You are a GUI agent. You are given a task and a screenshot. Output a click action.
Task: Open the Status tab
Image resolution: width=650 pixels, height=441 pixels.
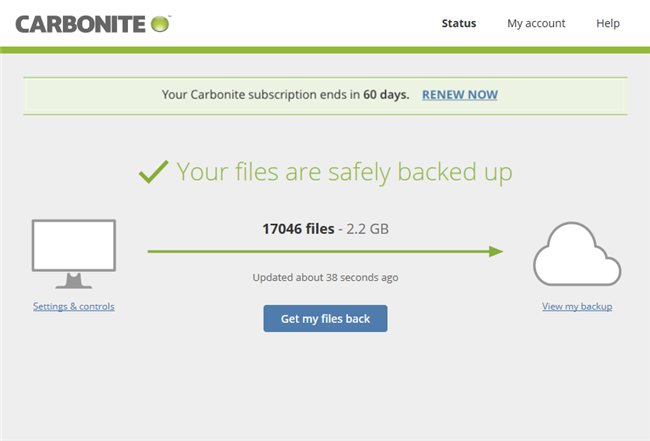coord(459,23)
